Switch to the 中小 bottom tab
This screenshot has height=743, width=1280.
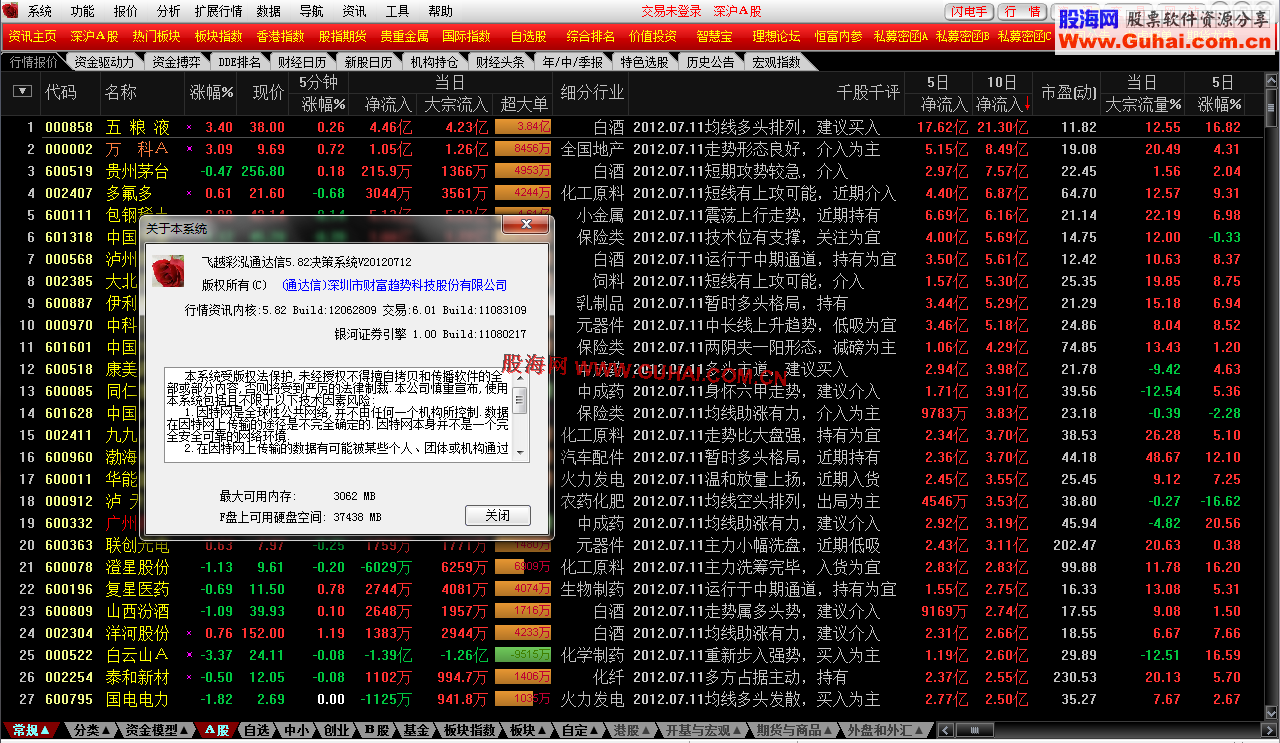pos(296,731)
